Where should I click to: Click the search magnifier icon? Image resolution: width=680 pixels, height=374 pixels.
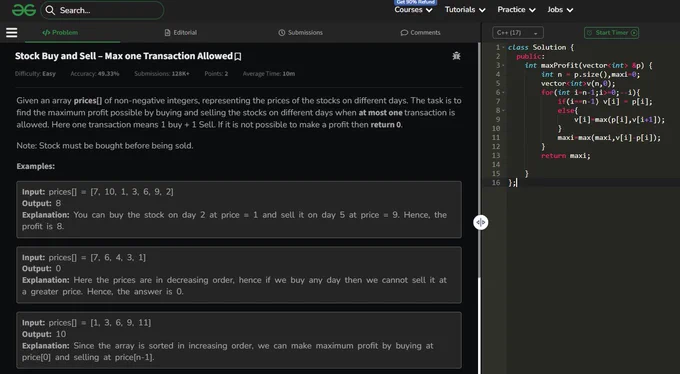[x=50, y=10]
